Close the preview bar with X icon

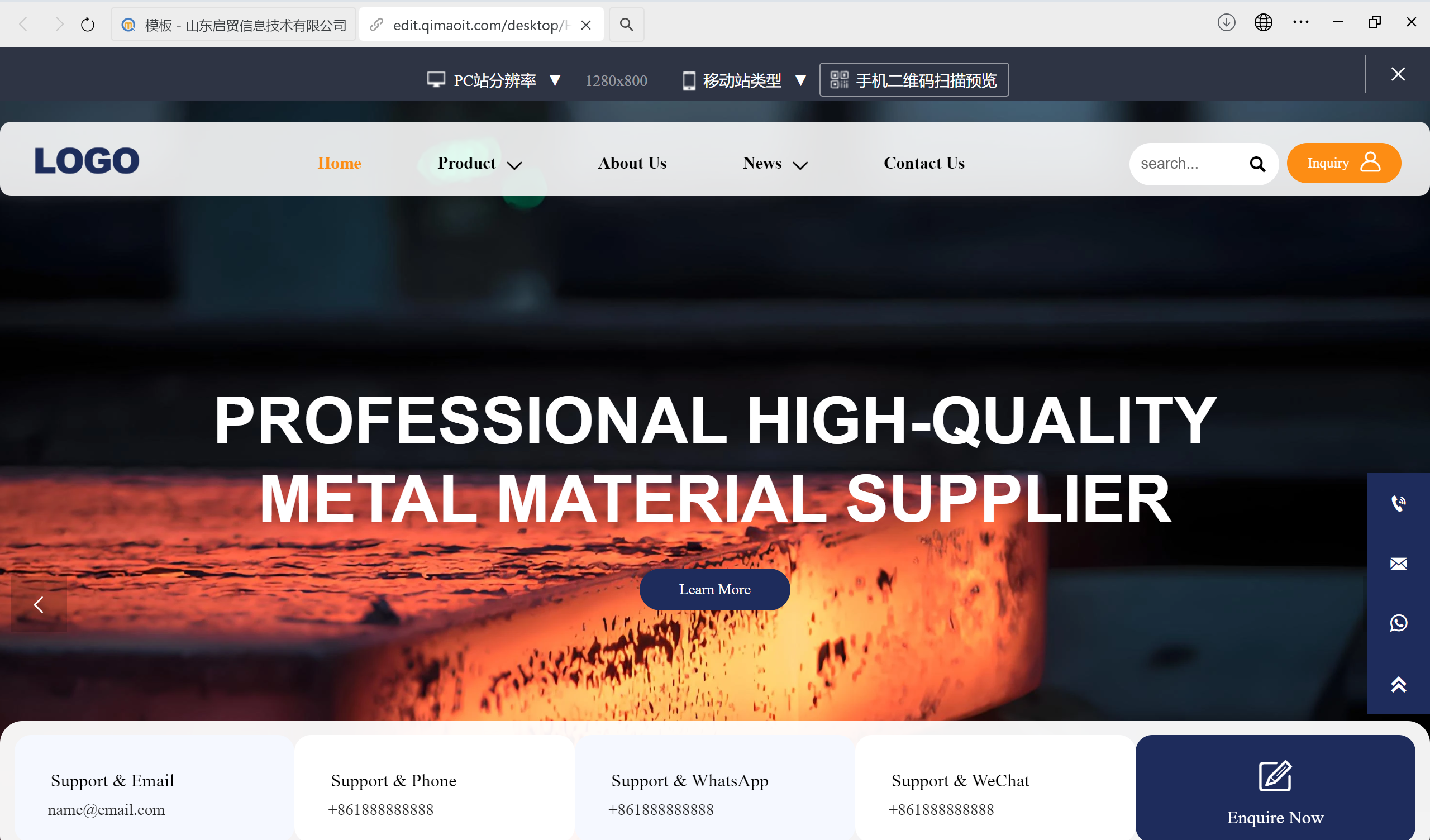tap(1398, 74)
